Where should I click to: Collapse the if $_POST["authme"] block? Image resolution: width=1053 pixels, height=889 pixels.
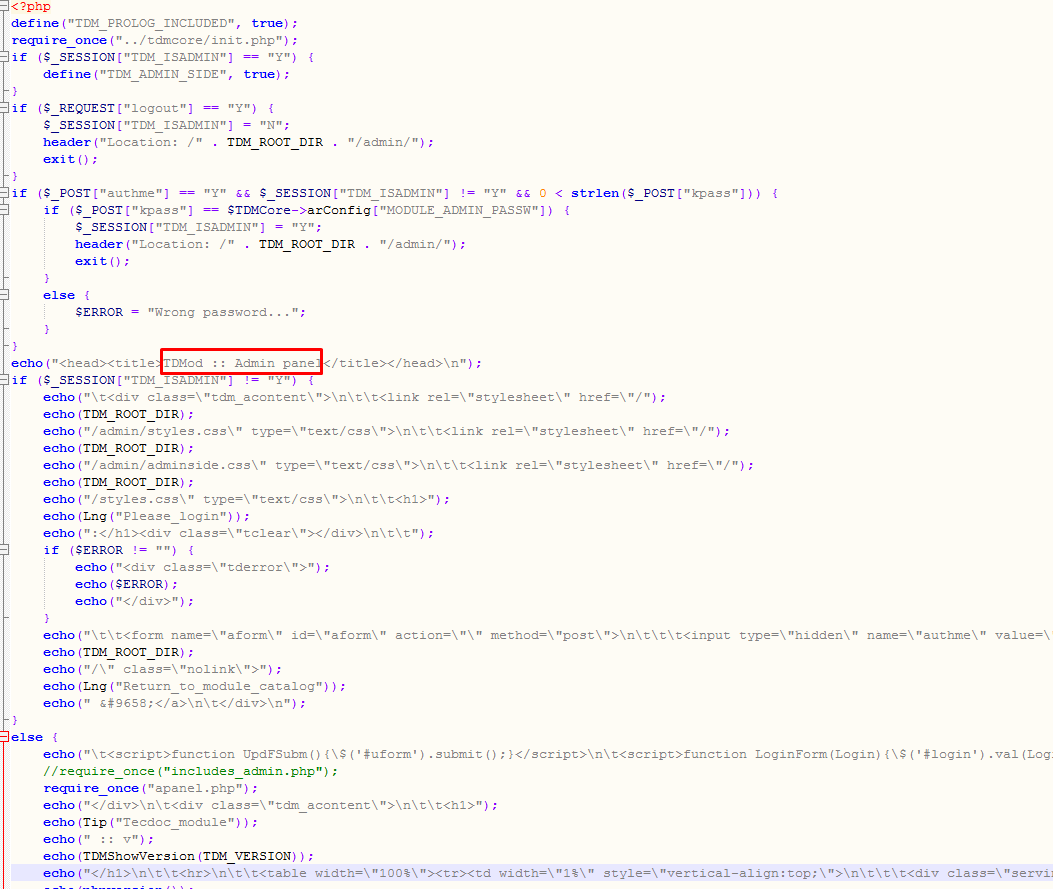pos(3,193)
